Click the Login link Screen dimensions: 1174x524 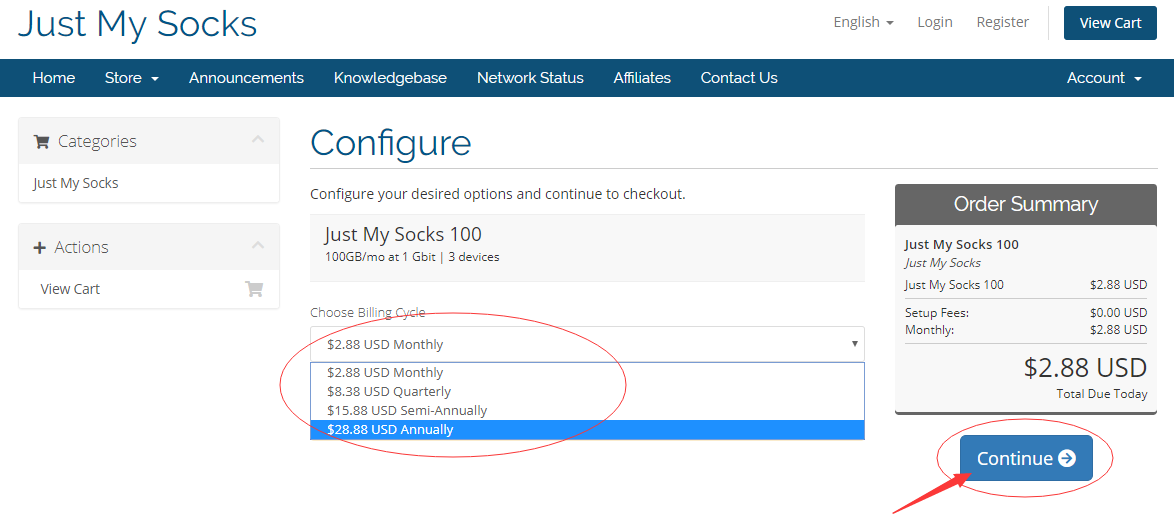(x=935, y=22)
